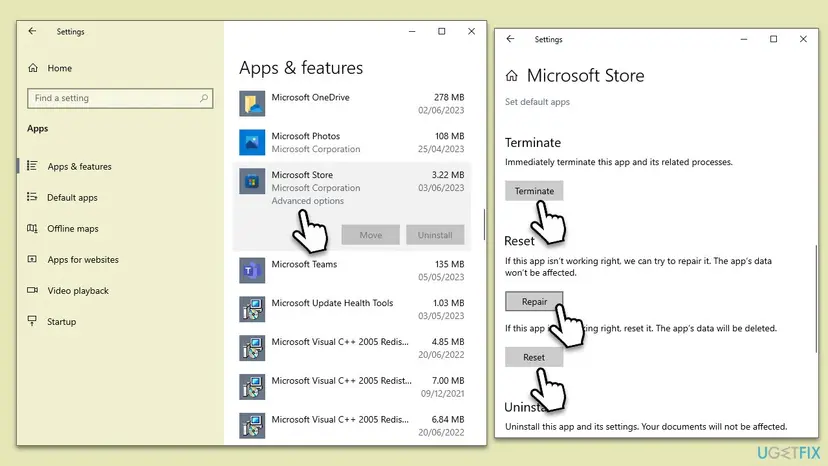The width and height of the screenshot is (828, 466).
Task: Select Microsoft Photos list entry
Action: point(352,143)
